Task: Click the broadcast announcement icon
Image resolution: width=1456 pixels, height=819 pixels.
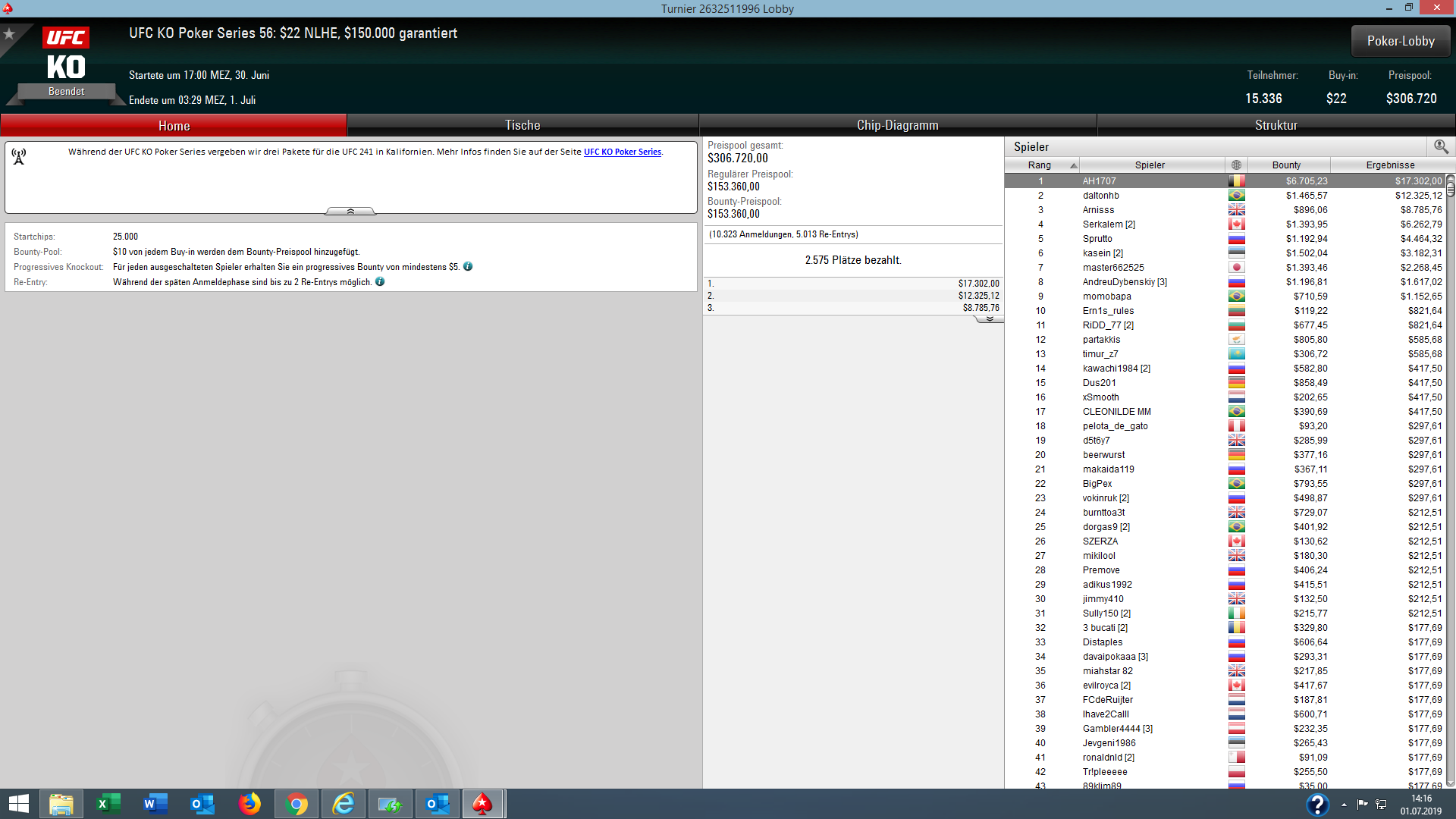Action: [x=19, y=156]
